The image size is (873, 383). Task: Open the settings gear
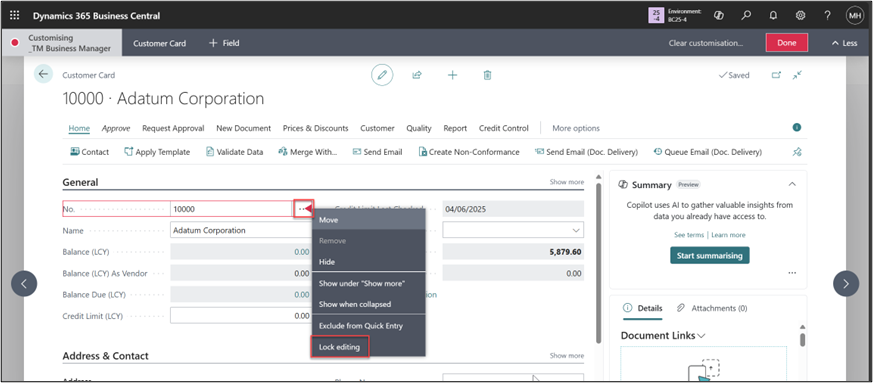point(801,16)
